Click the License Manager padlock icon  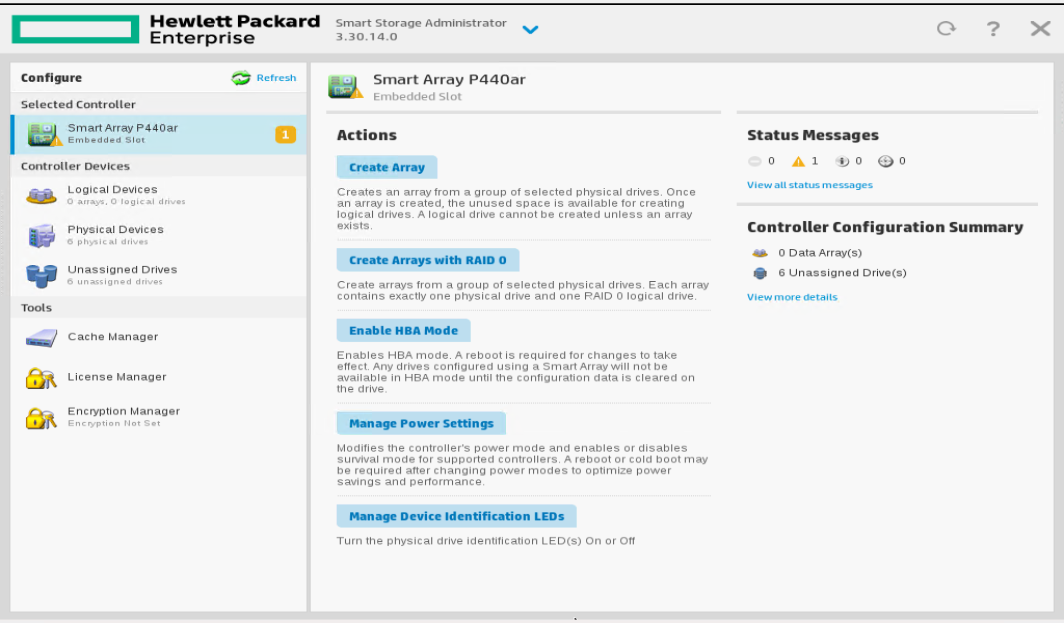click(x=41, y=377)
